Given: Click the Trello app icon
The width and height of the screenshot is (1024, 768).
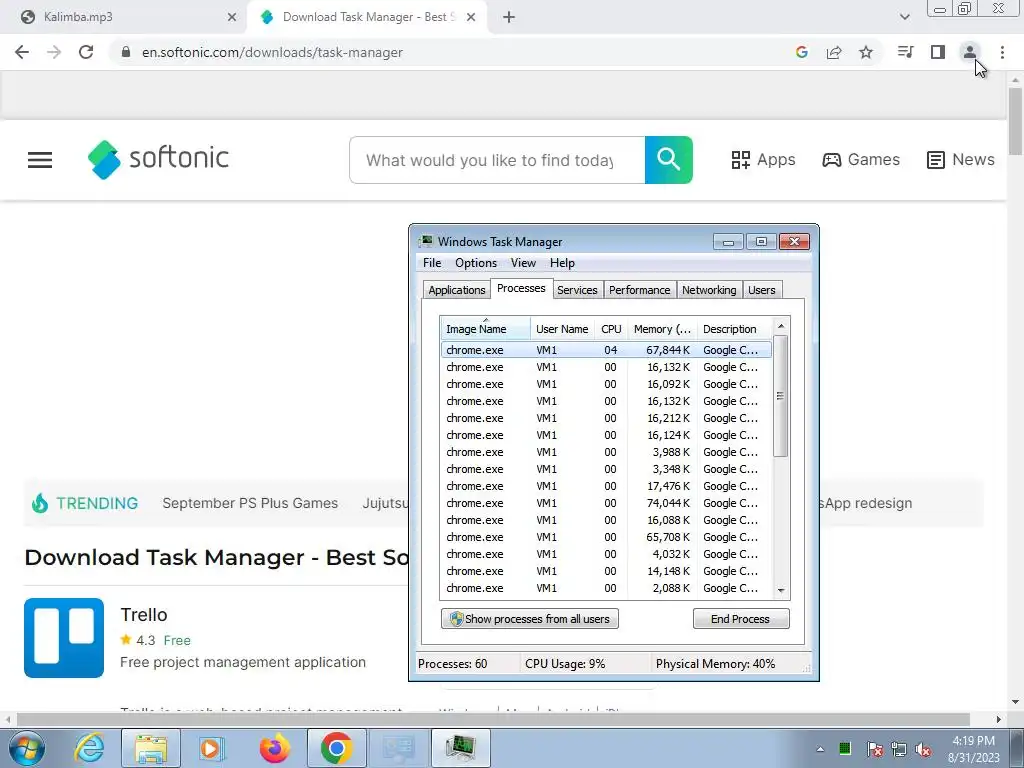Looking at the screenshot, I should pos(64,638).
